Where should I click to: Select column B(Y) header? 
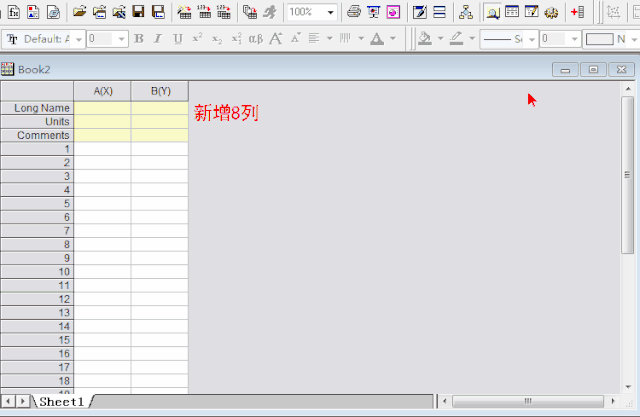tap(159, 91)
